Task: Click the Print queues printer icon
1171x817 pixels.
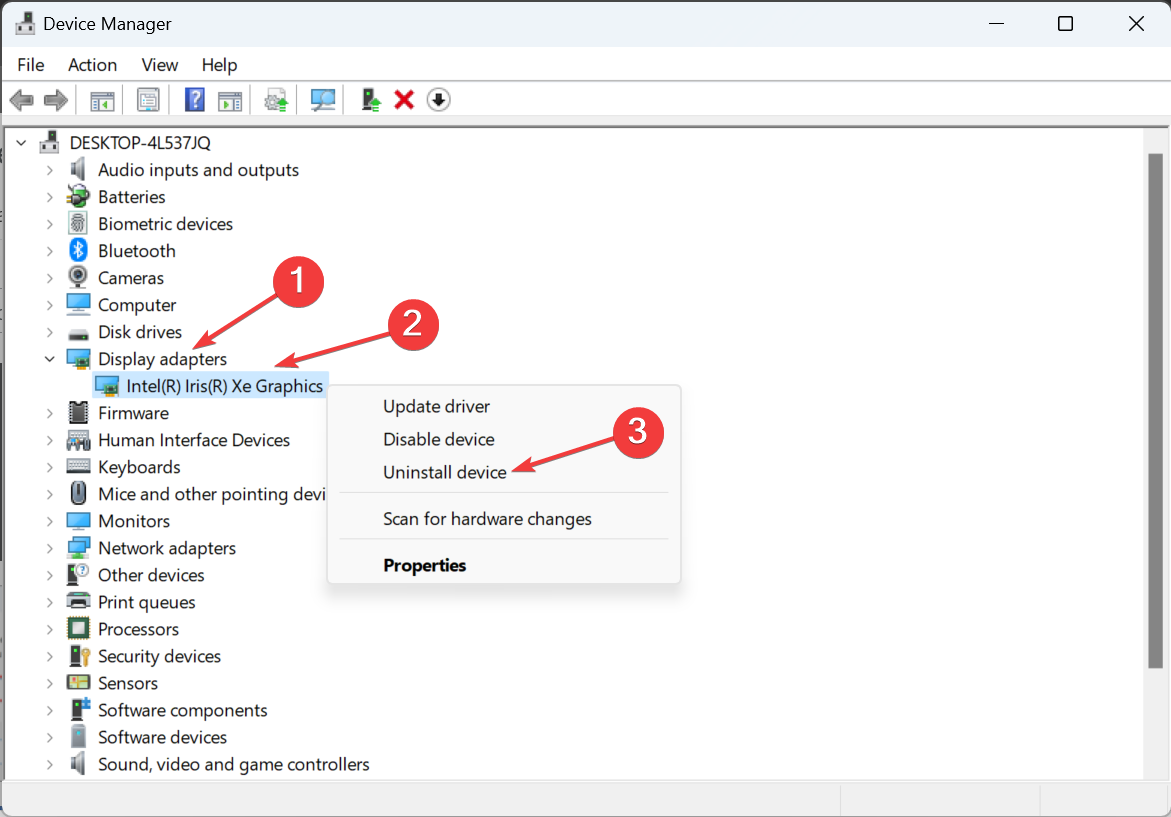Action: (x=78, y=600)
